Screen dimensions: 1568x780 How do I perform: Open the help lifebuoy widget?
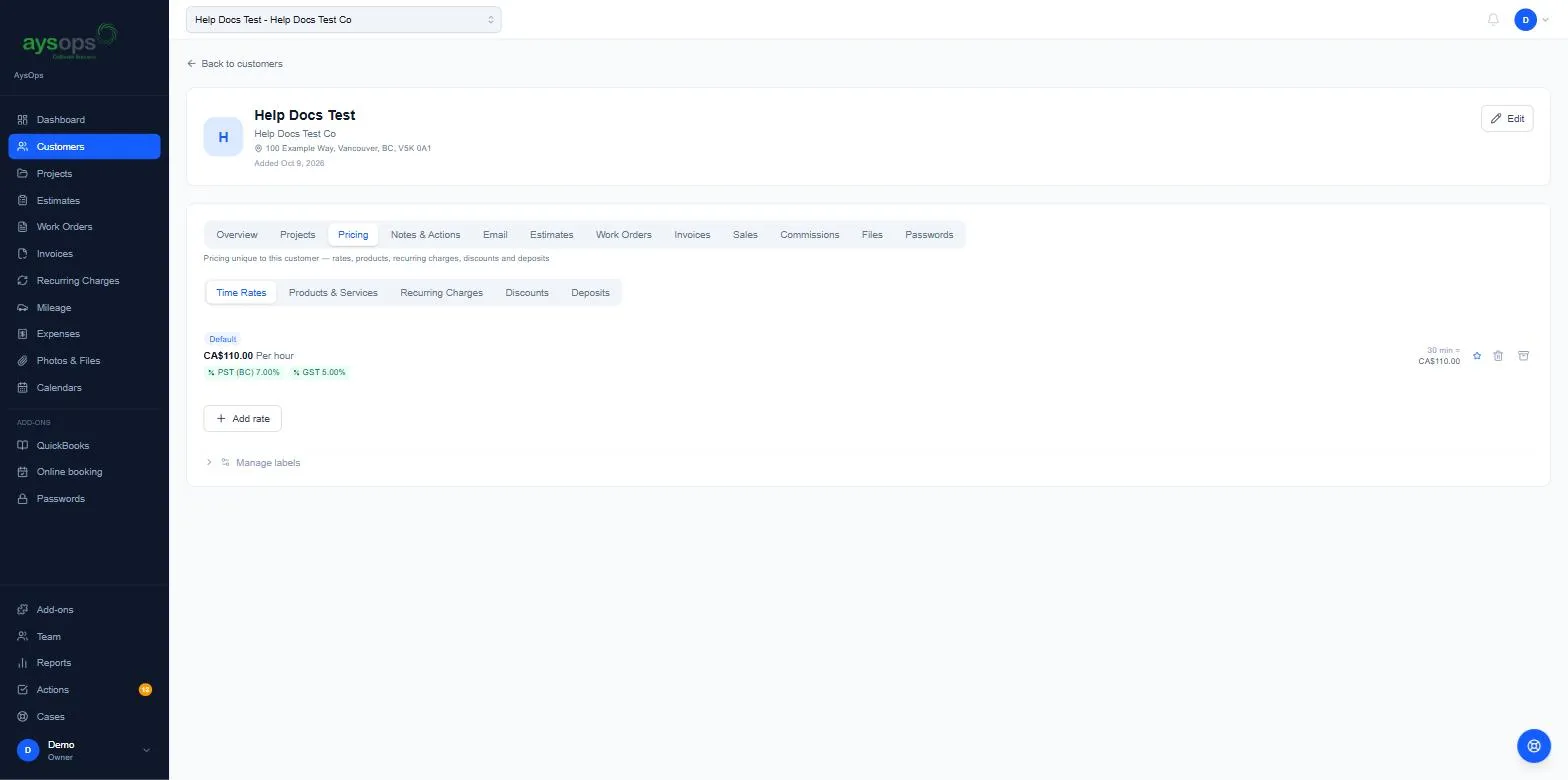[1534, 746]
